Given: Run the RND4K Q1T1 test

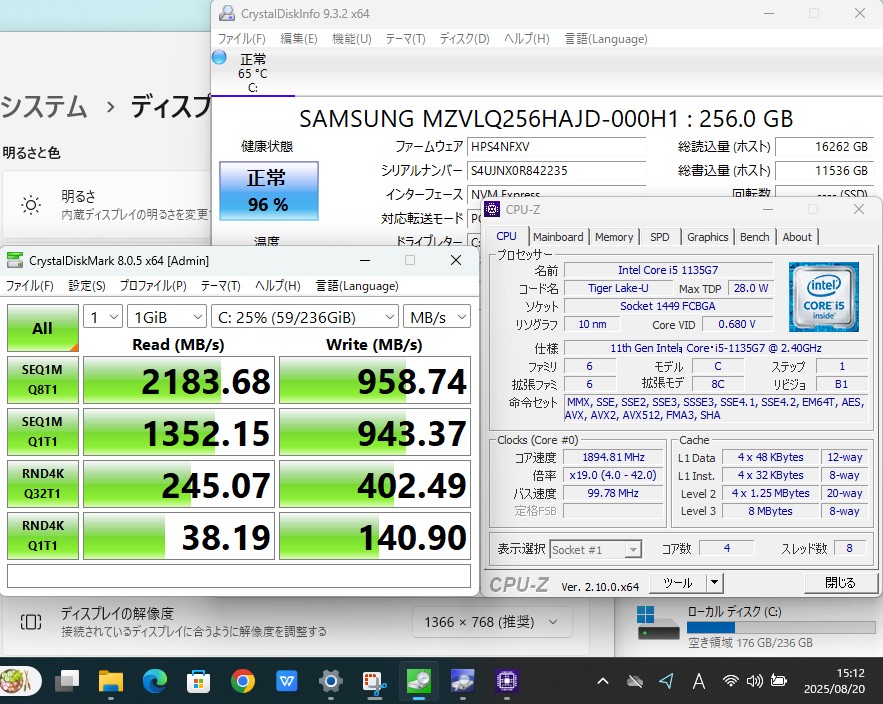Looking at the screenshot, I should point(43,535).
